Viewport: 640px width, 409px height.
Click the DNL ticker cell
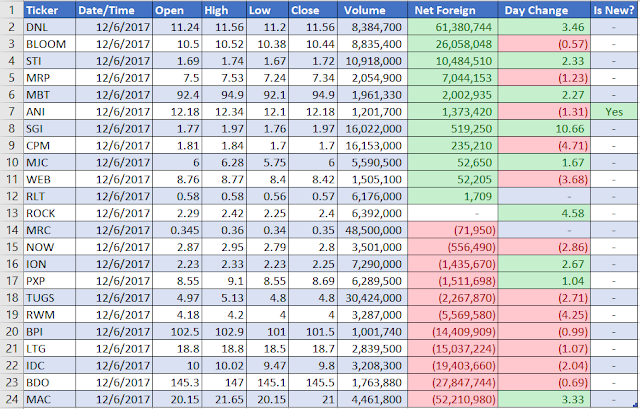click(49, 27)
